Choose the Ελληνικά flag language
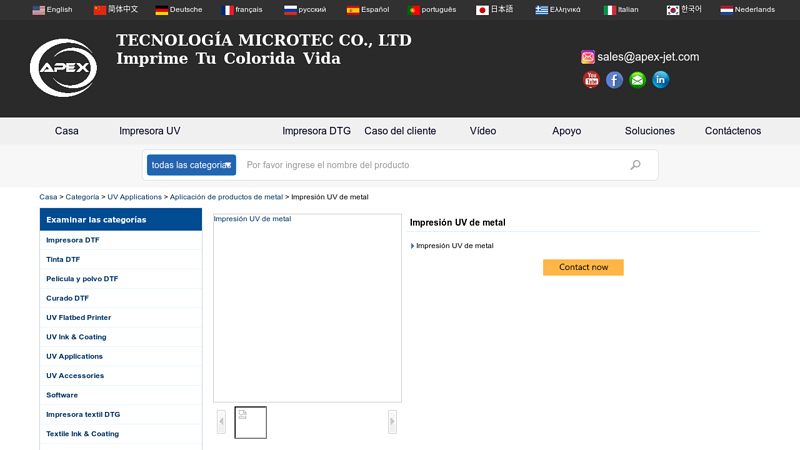Screen dimensions: 800x450 pos(558,10)
